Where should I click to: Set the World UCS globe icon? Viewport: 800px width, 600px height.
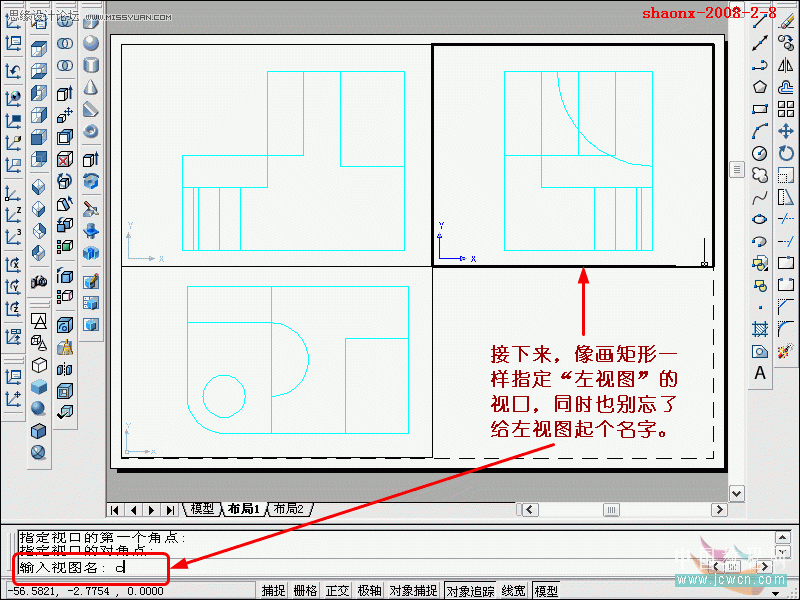pos(13,97)
